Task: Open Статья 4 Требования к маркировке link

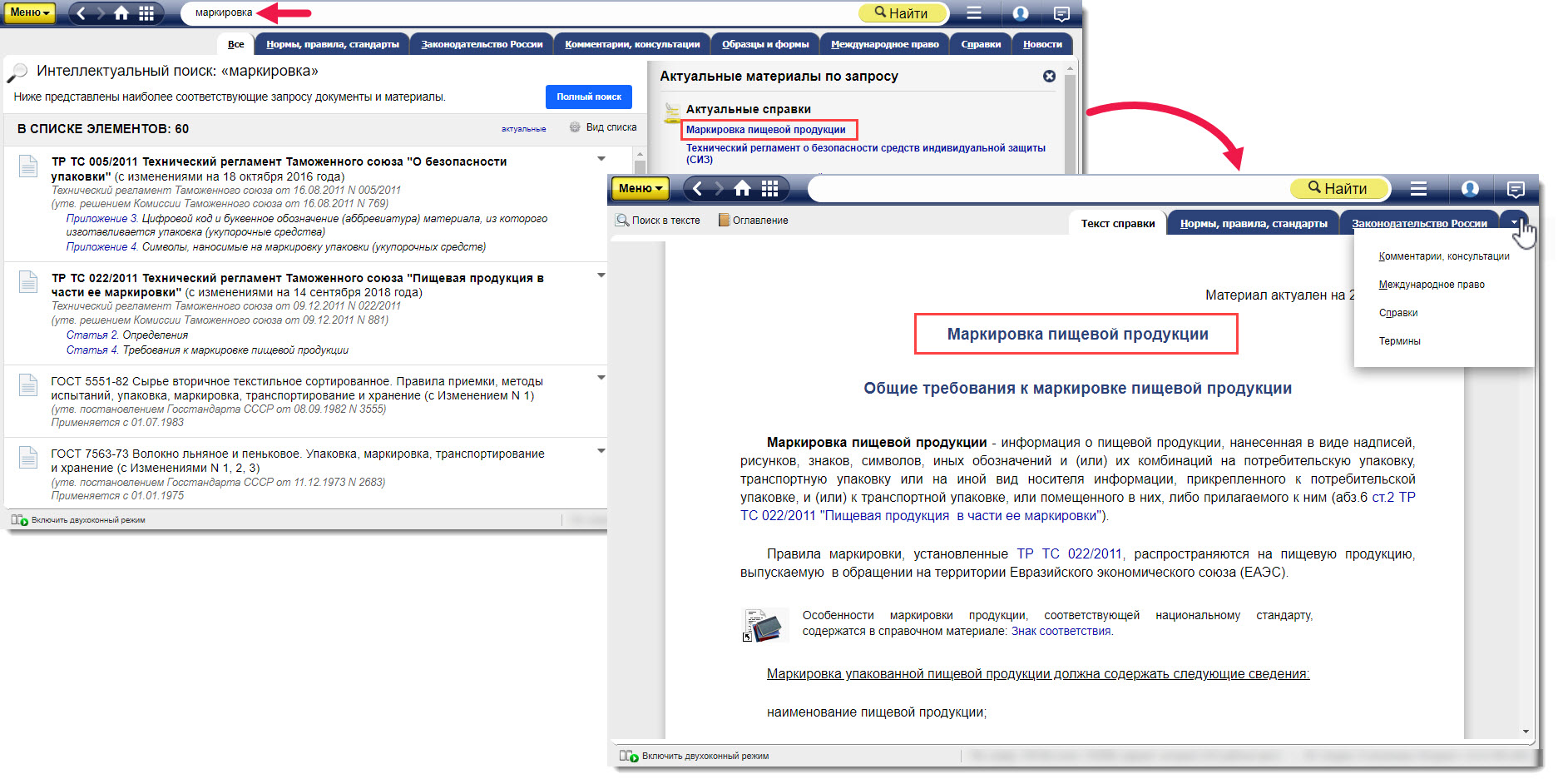Action: pyautogui.click(x=207, y=350)
